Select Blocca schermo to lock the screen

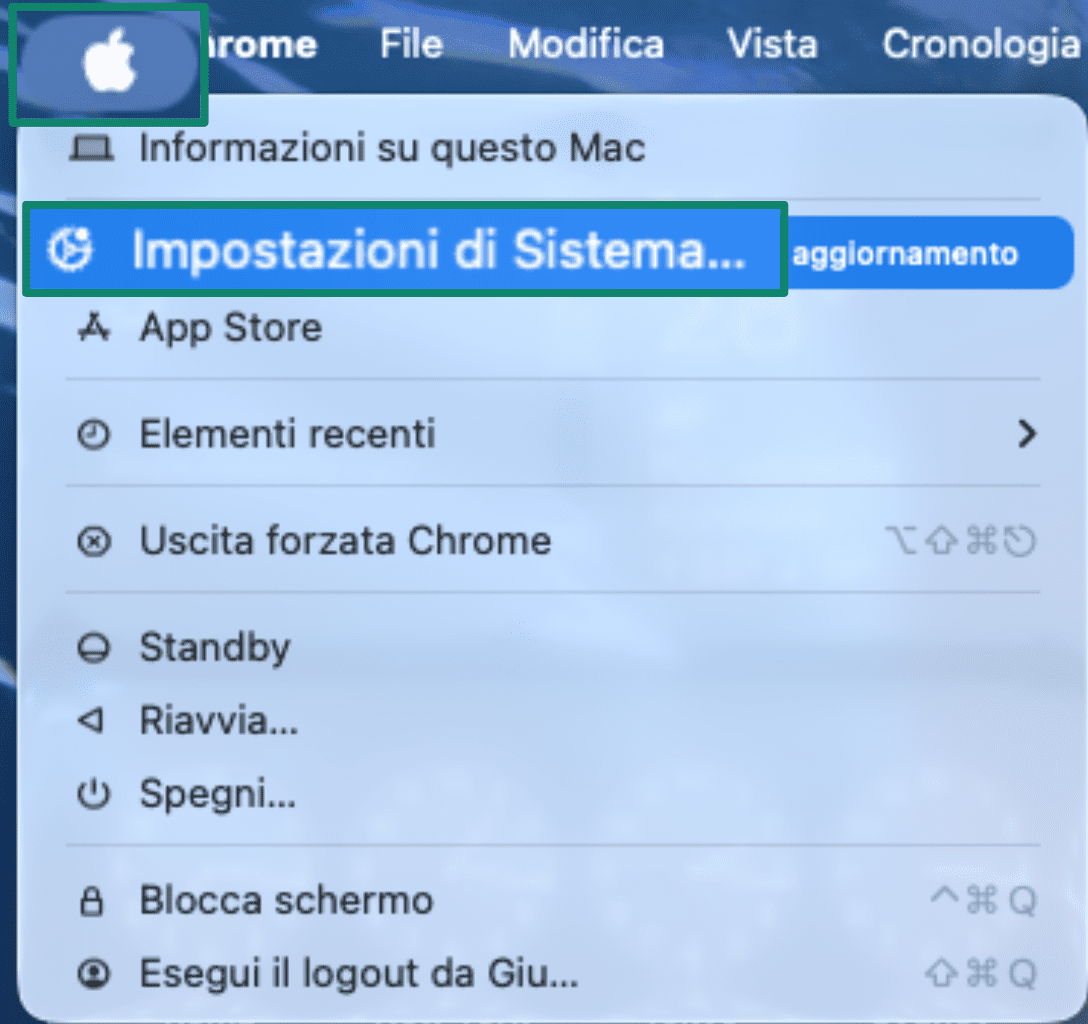286,899
